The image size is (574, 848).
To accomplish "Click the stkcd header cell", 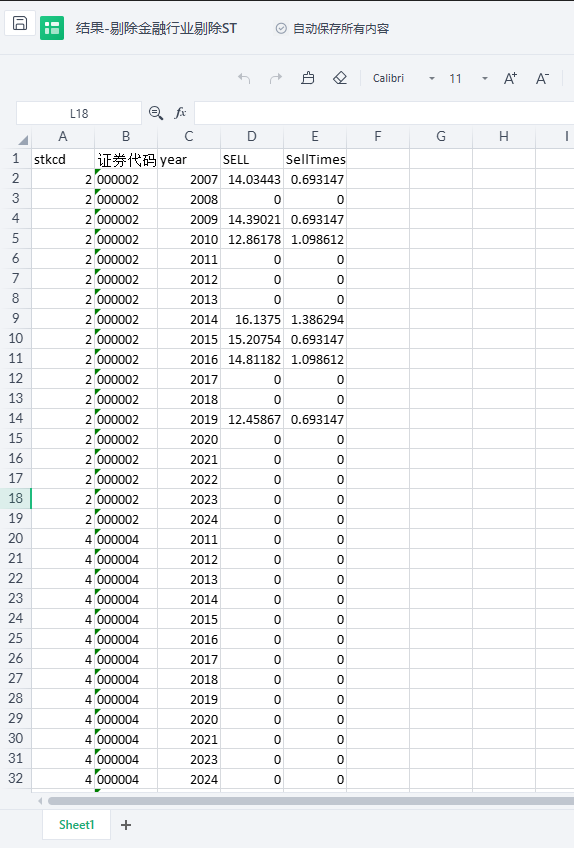I will [x=63, y=159].
